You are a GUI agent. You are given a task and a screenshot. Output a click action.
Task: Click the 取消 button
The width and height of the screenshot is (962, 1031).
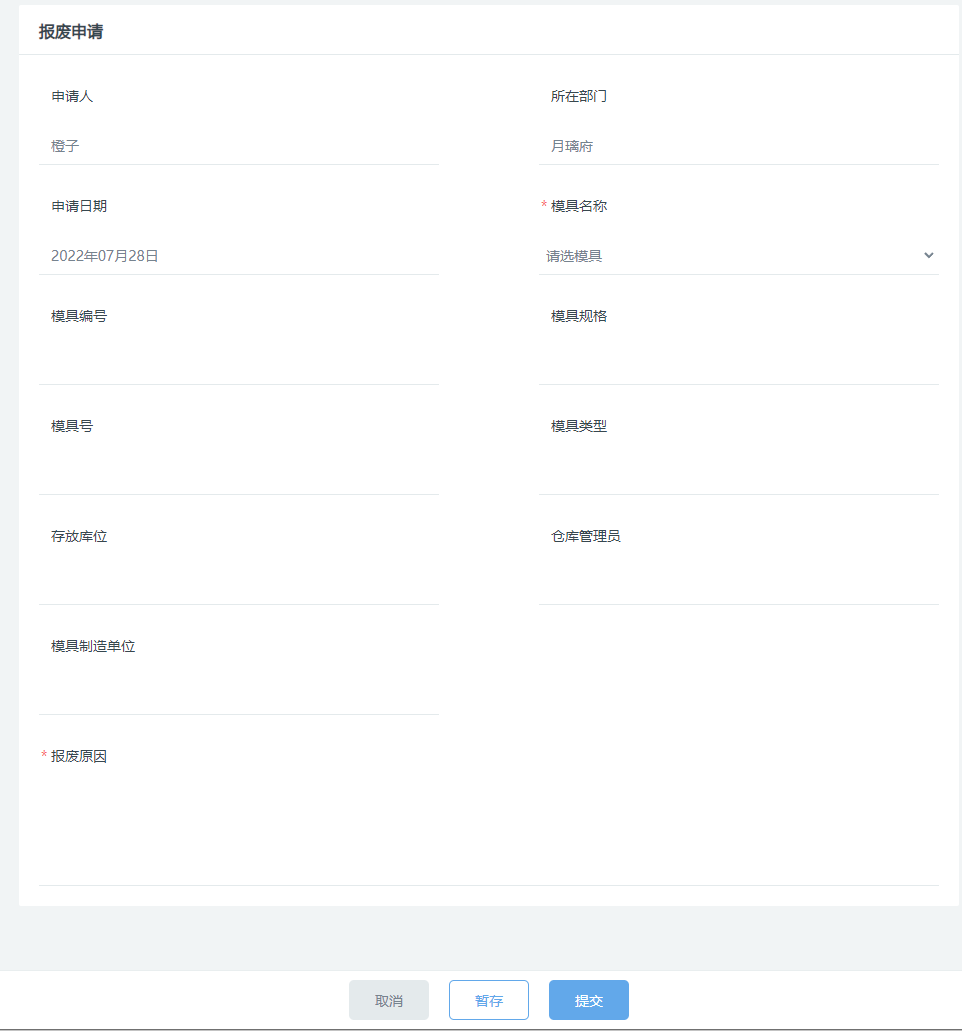[389, 999]
